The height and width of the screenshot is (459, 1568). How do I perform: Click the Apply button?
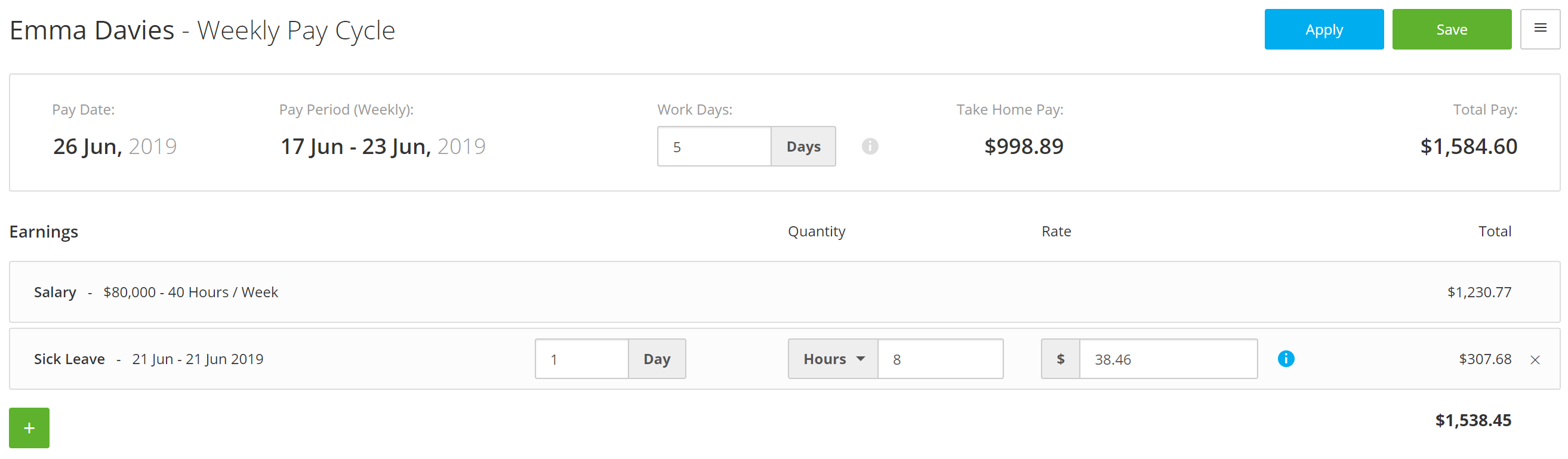pyautogui.click(x=1324, y=29)
